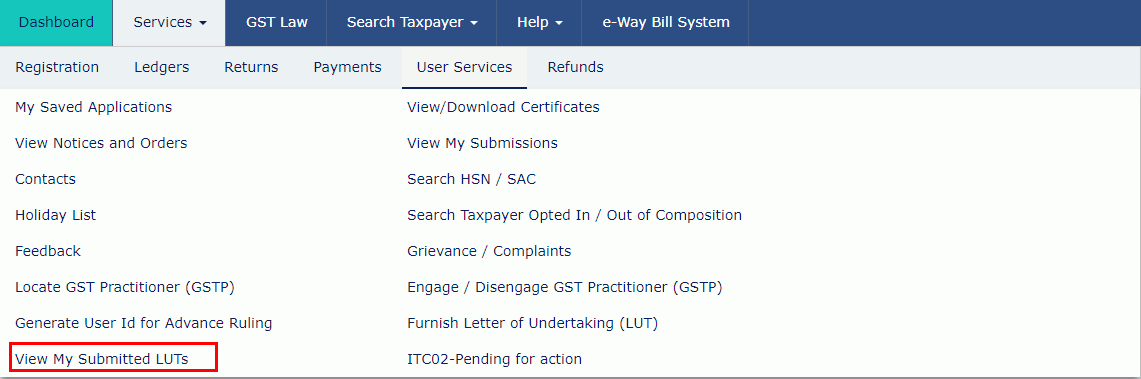Open View Notices and Orders

[x=101, y=143]
